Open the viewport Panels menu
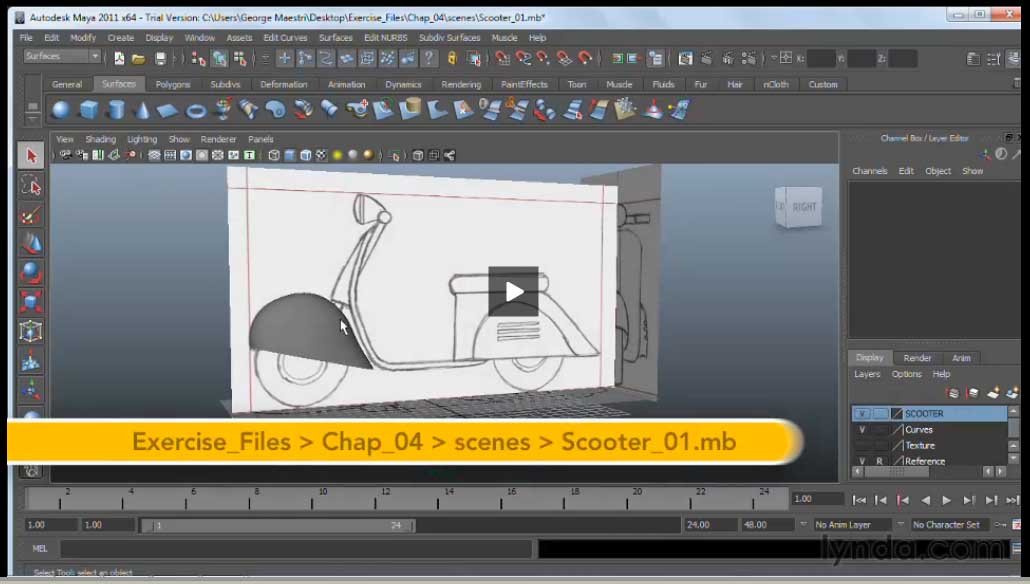 click(x=261, y=139)
